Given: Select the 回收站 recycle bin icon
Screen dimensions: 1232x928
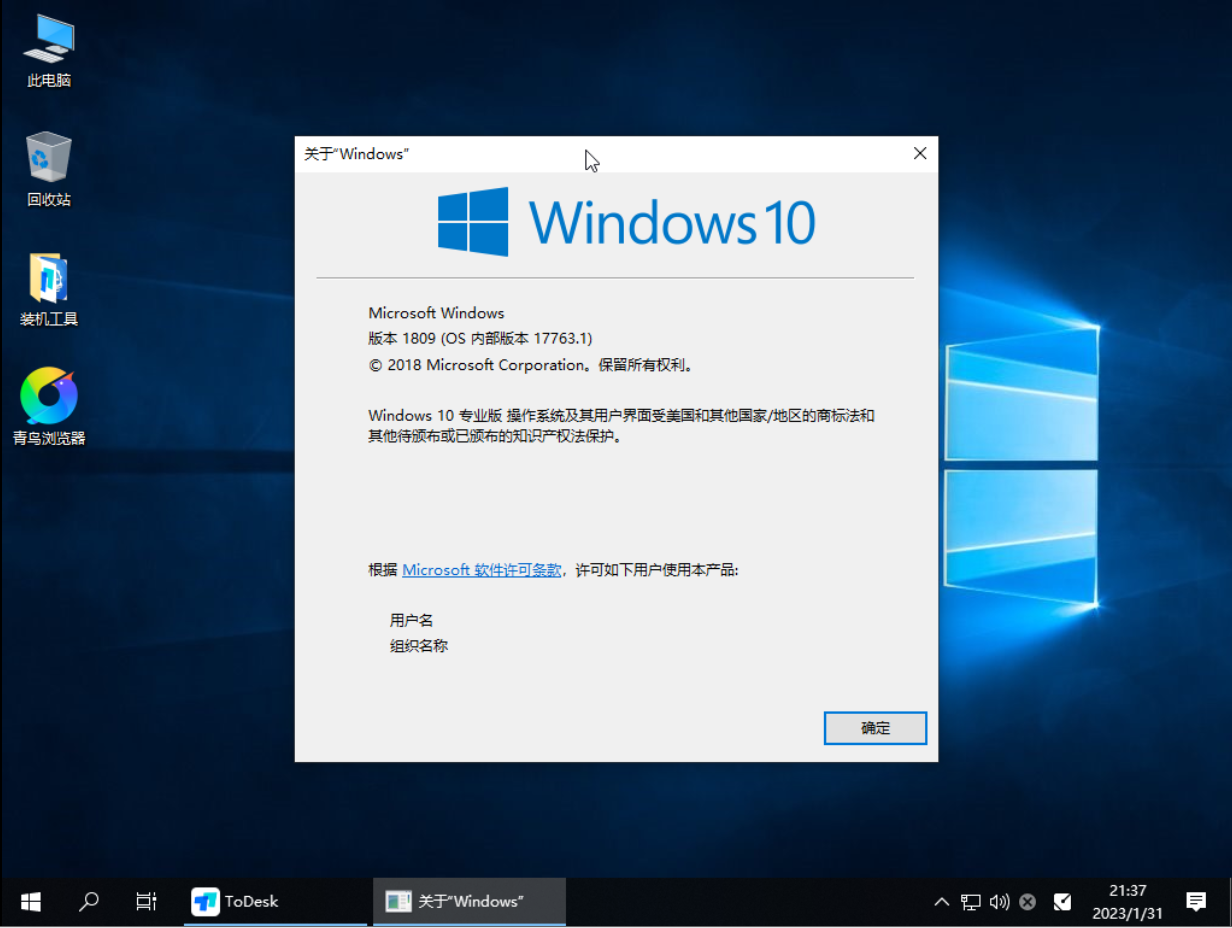Looking at the screenshot, I should click(49, 170).
